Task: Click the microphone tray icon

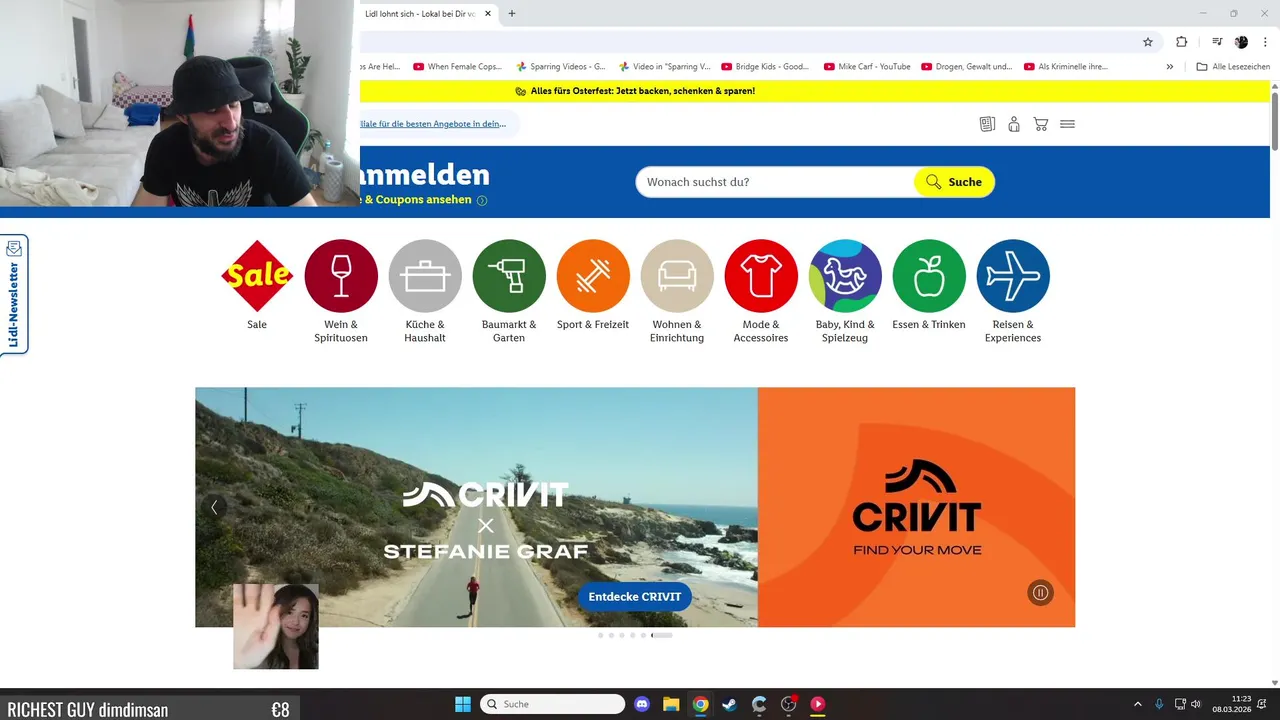Action: click(1159, 704)
